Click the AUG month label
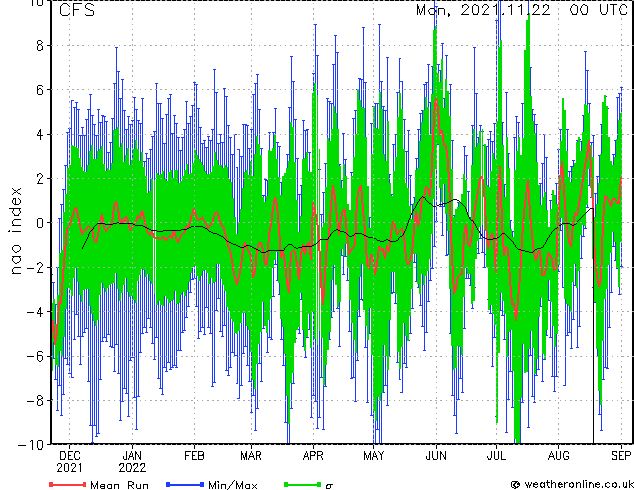Image resolution: width=634 pixels, height=490 pixels. pos(558,456)
